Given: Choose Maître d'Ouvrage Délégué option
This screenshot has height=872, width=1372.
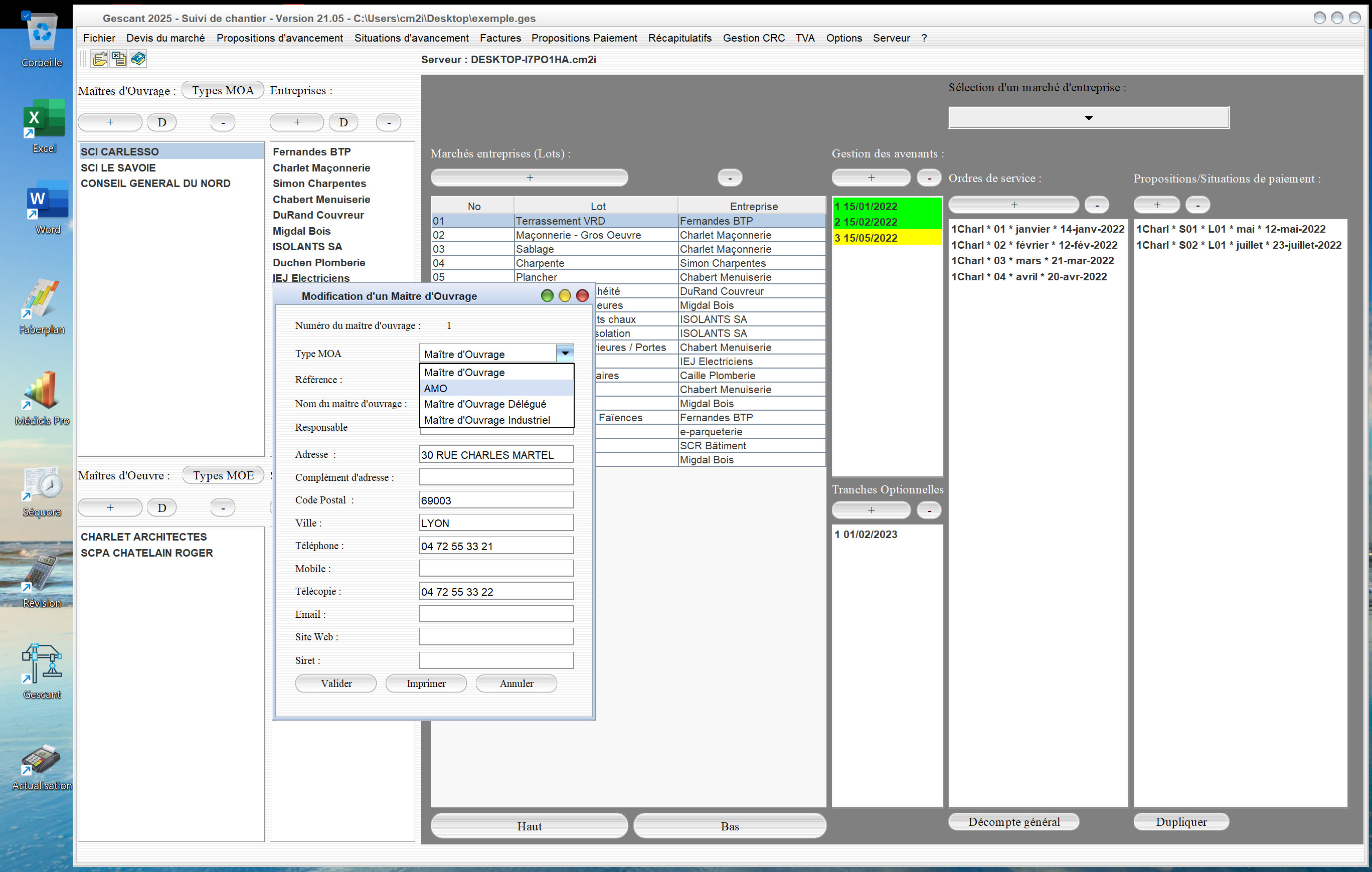Looking at the screenshot, I should tap(496, 404).
